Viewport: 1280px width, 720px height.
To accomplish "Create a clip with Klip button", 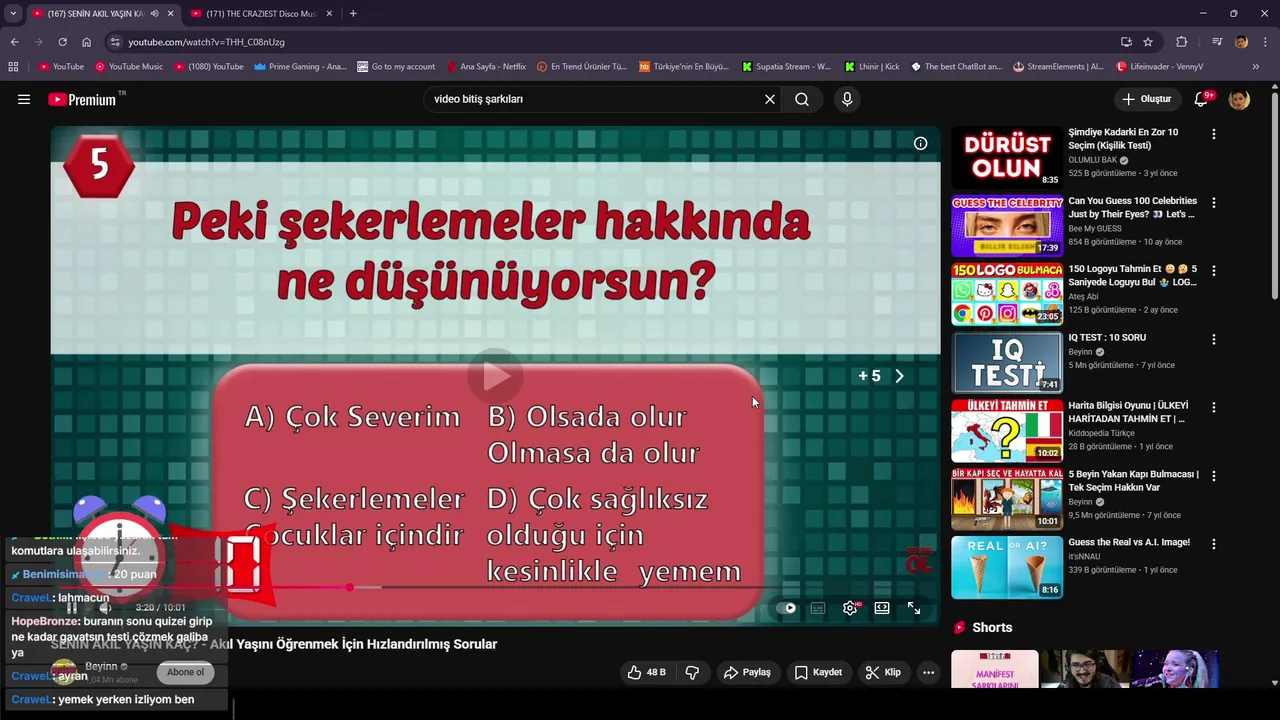I will 883,672.
